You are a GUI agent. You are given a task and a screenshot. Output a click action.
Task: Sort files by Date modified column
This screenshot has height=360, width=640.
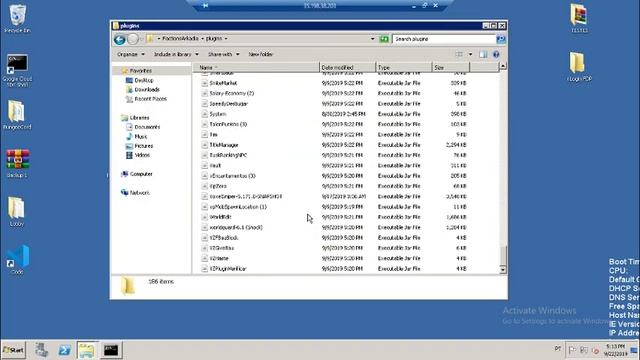[347, 67]
